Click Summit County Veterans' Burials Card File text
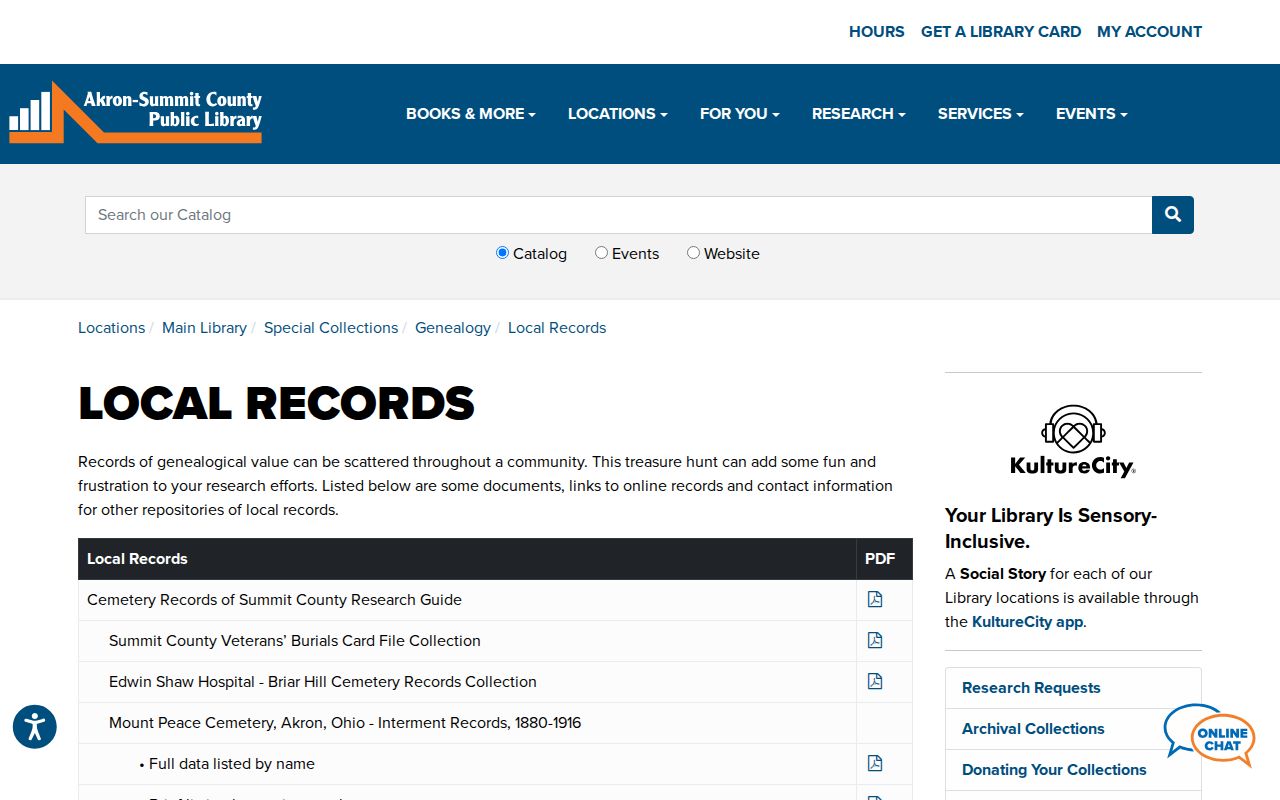The width and height of the screenshot is (1280, 800). point(295,641)
